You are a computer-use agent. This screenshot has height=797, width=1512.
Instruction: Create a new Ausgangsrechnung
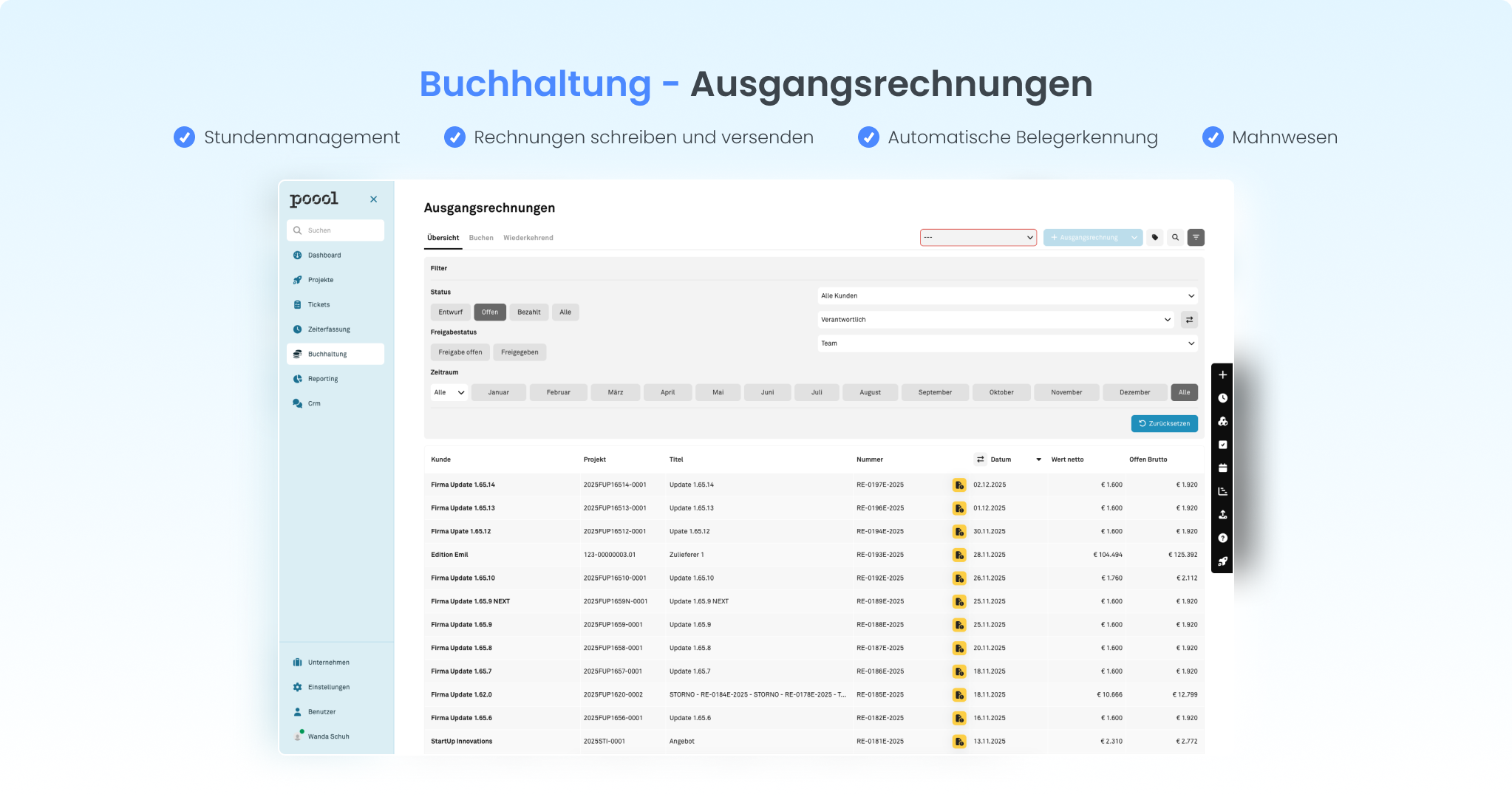point(1085,238)
